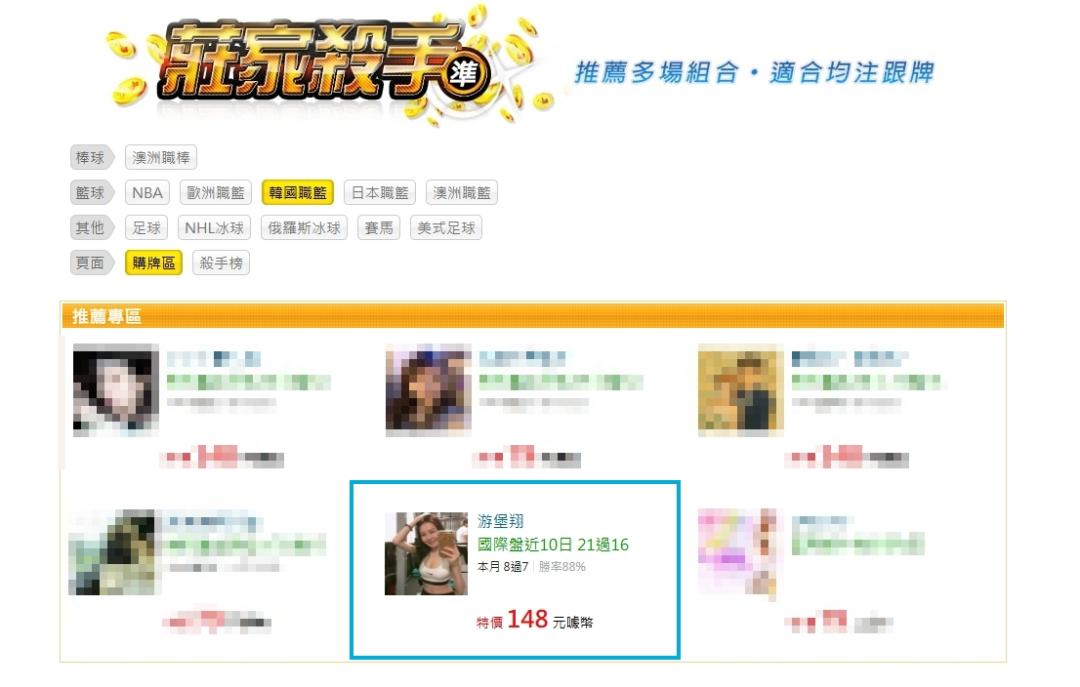
Task: Select 美式足球 category
Action: pos(446,228)
